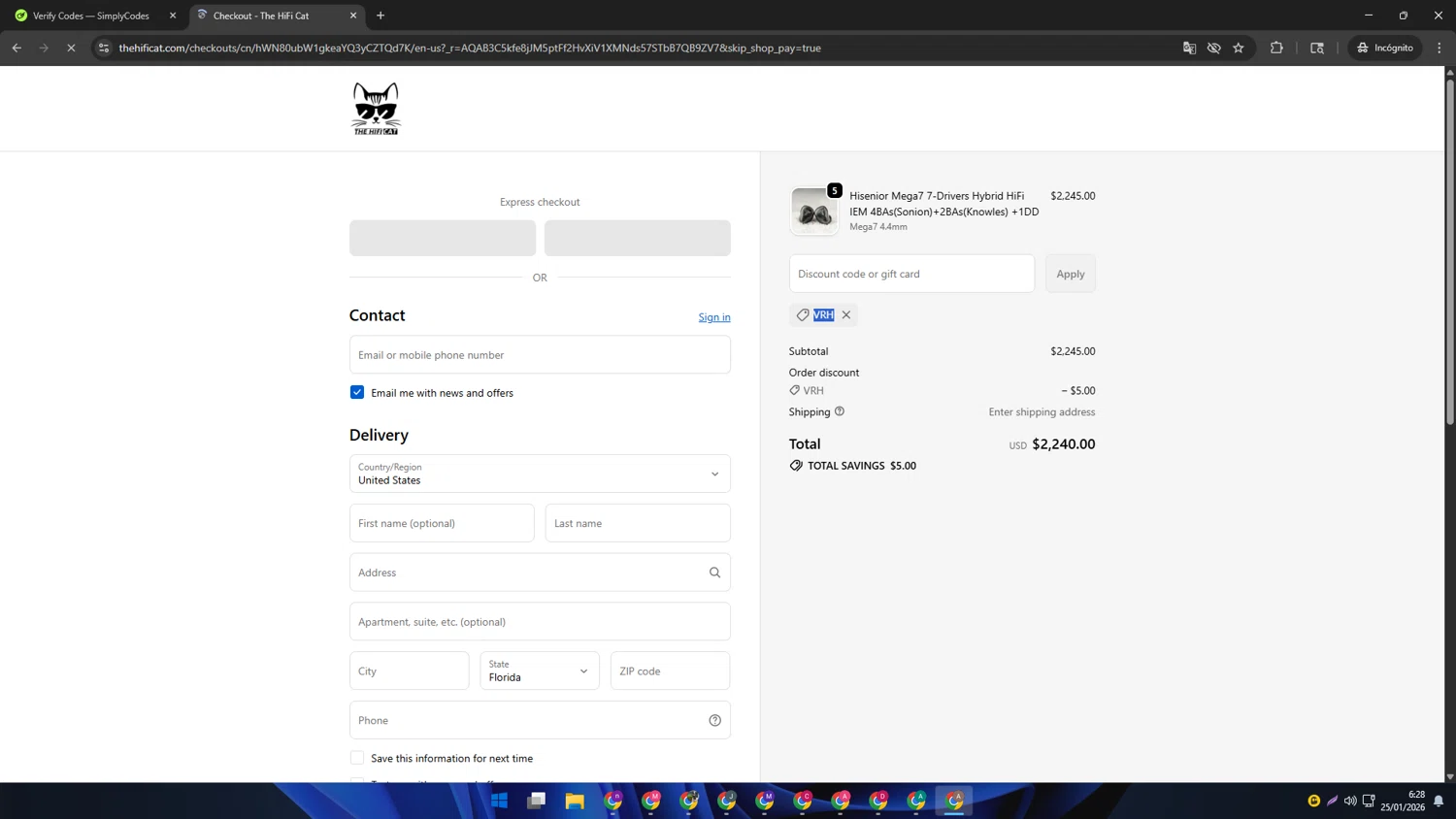
Task: Click the Mega7 4.4mm variant text
Action: click(x=878, y=227)
